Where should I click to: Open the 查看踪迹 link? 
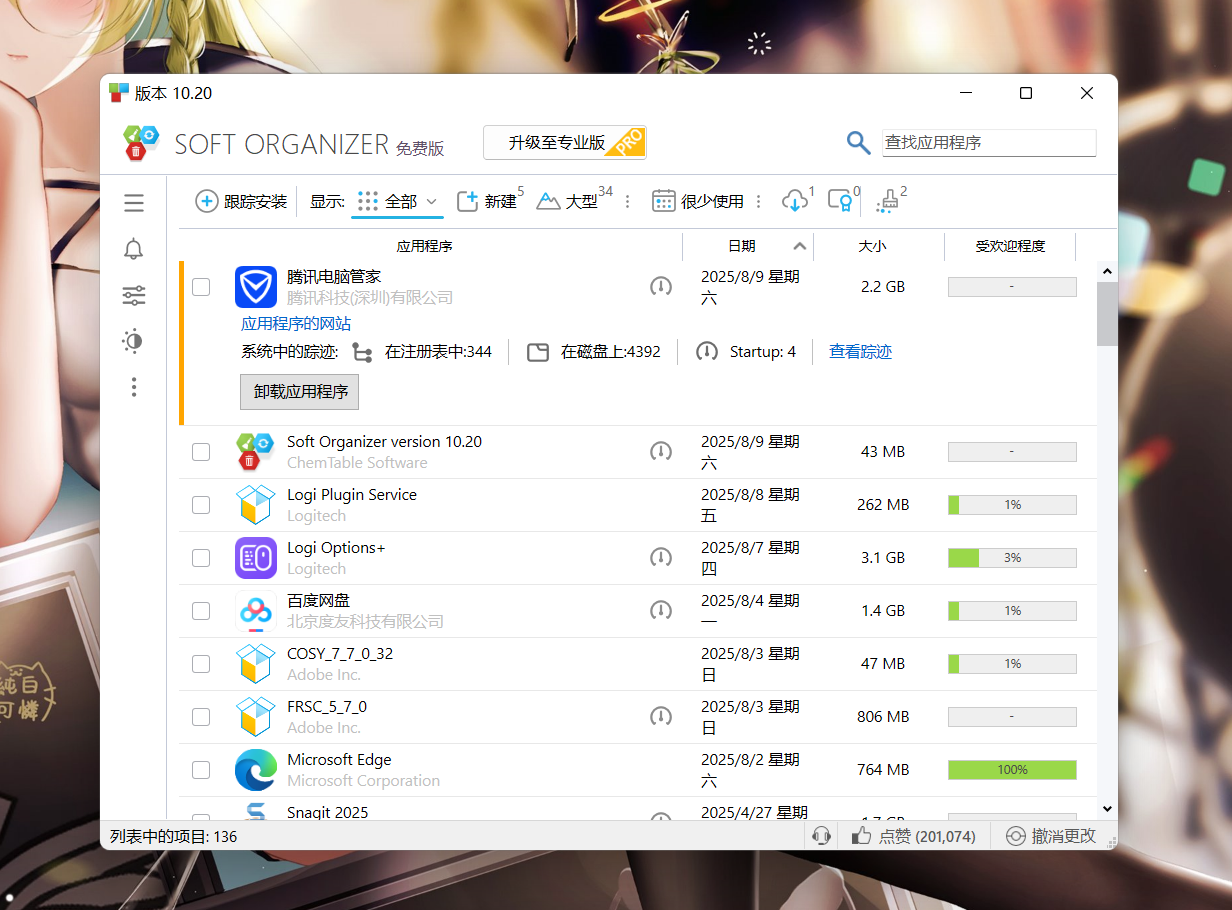coord(860,352)
